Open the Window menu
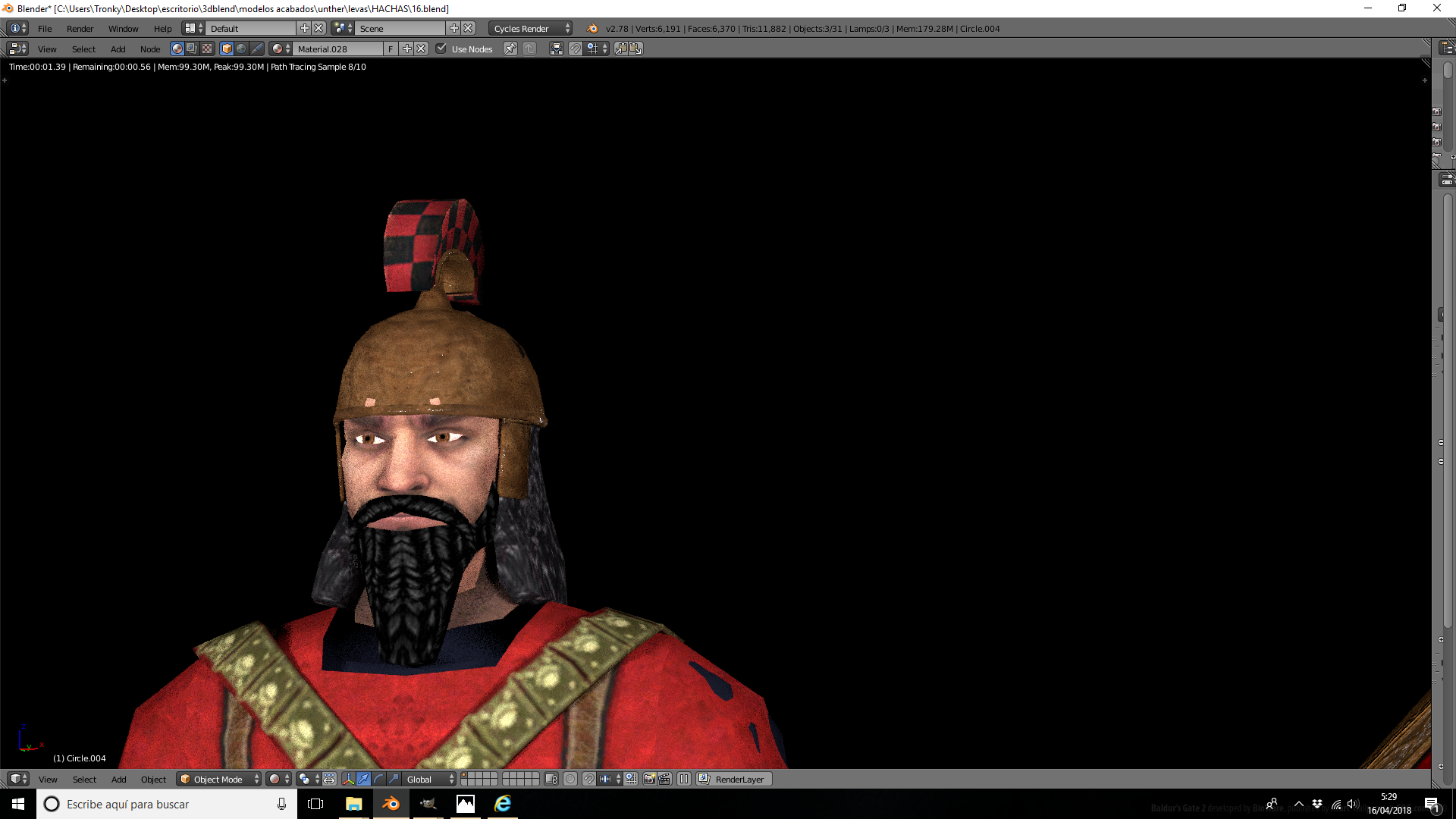 [x=123, y=28]
